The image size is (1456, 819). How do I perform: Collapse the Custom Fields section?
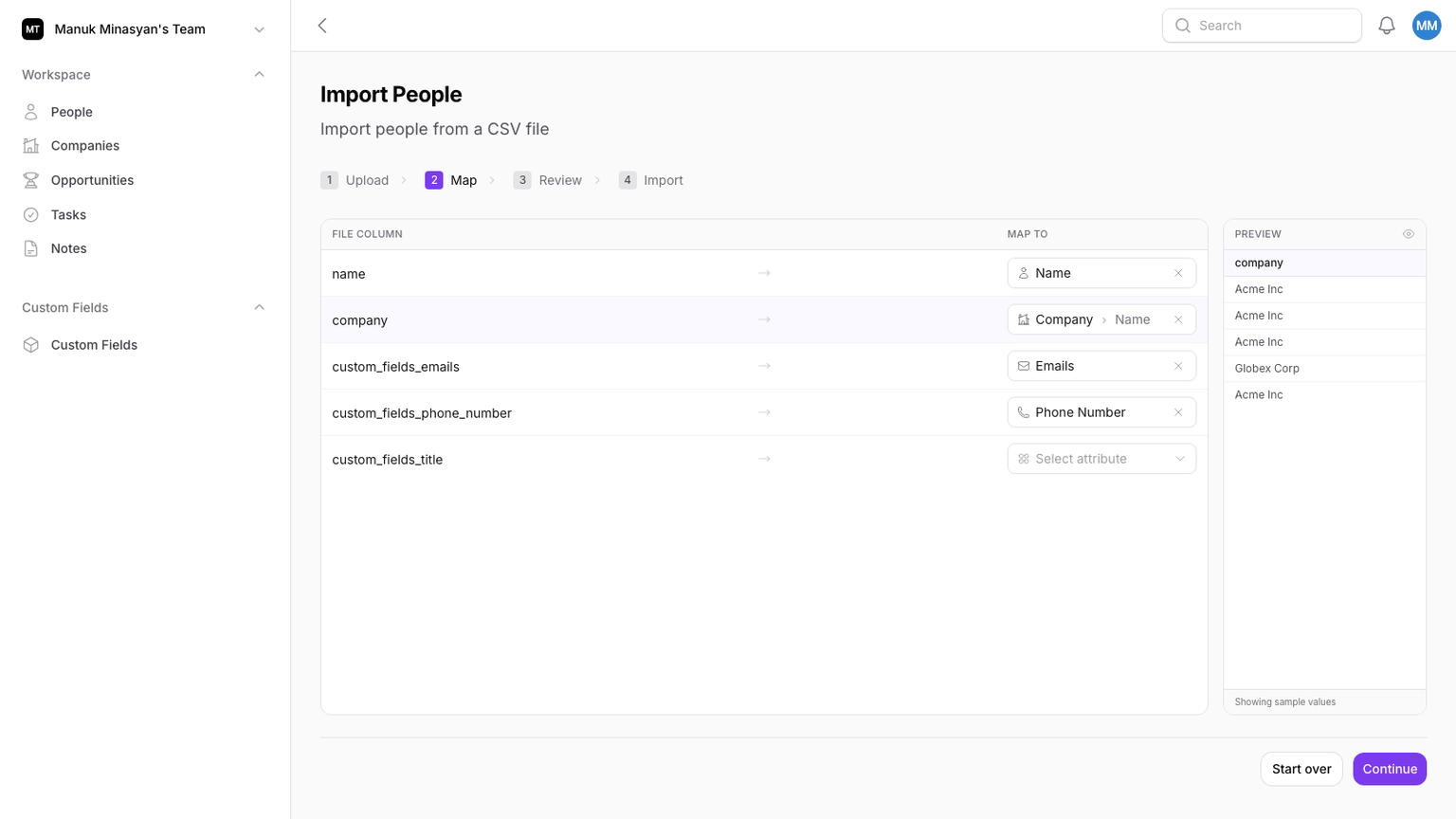[259, 307]
